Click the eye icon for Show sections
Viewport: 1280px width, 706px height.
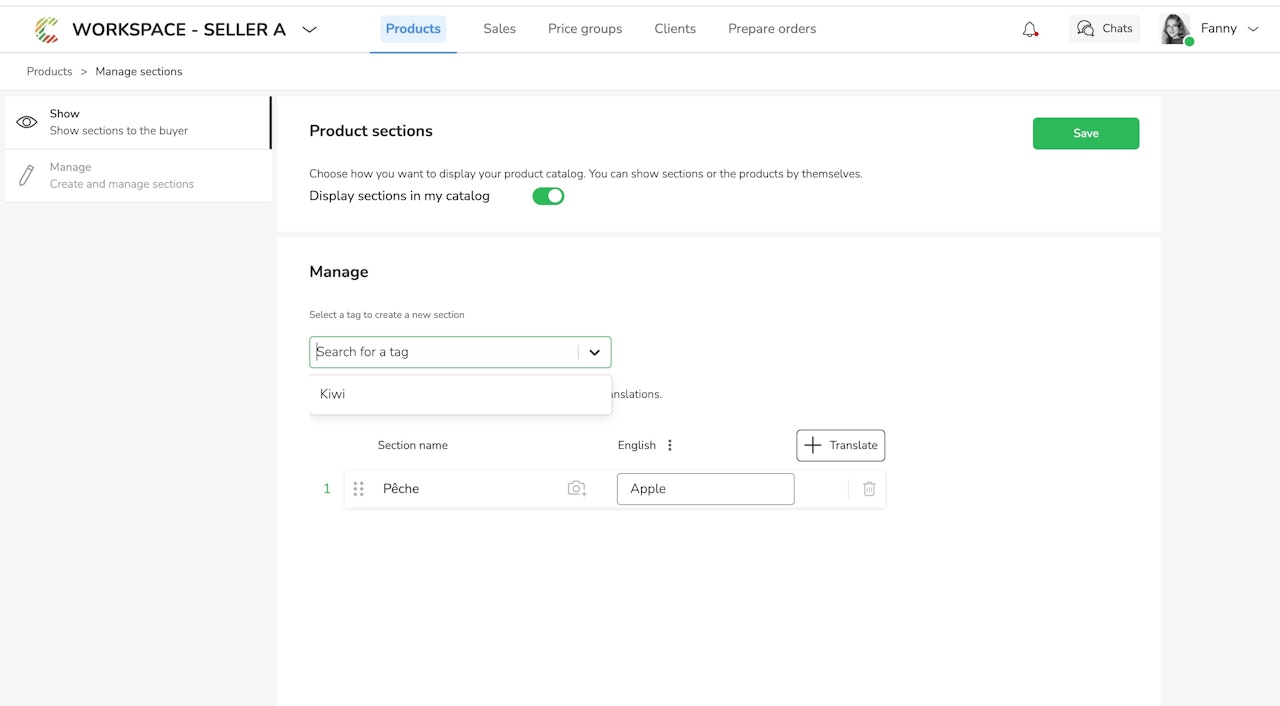[x=27, y=122]
